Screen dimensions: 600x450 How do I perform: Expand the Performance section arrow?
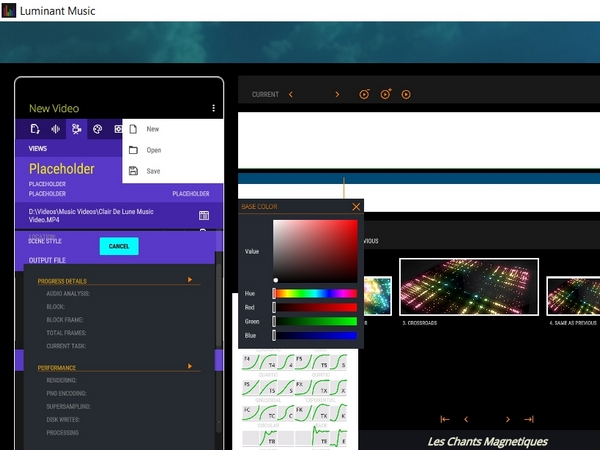click(190, 366)
